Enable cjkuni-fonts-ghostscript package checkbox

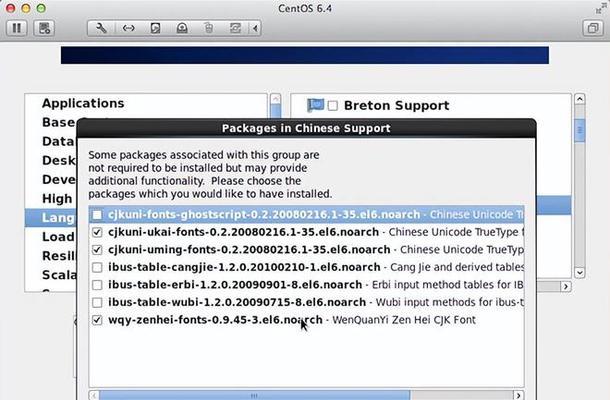pos(97,215)
